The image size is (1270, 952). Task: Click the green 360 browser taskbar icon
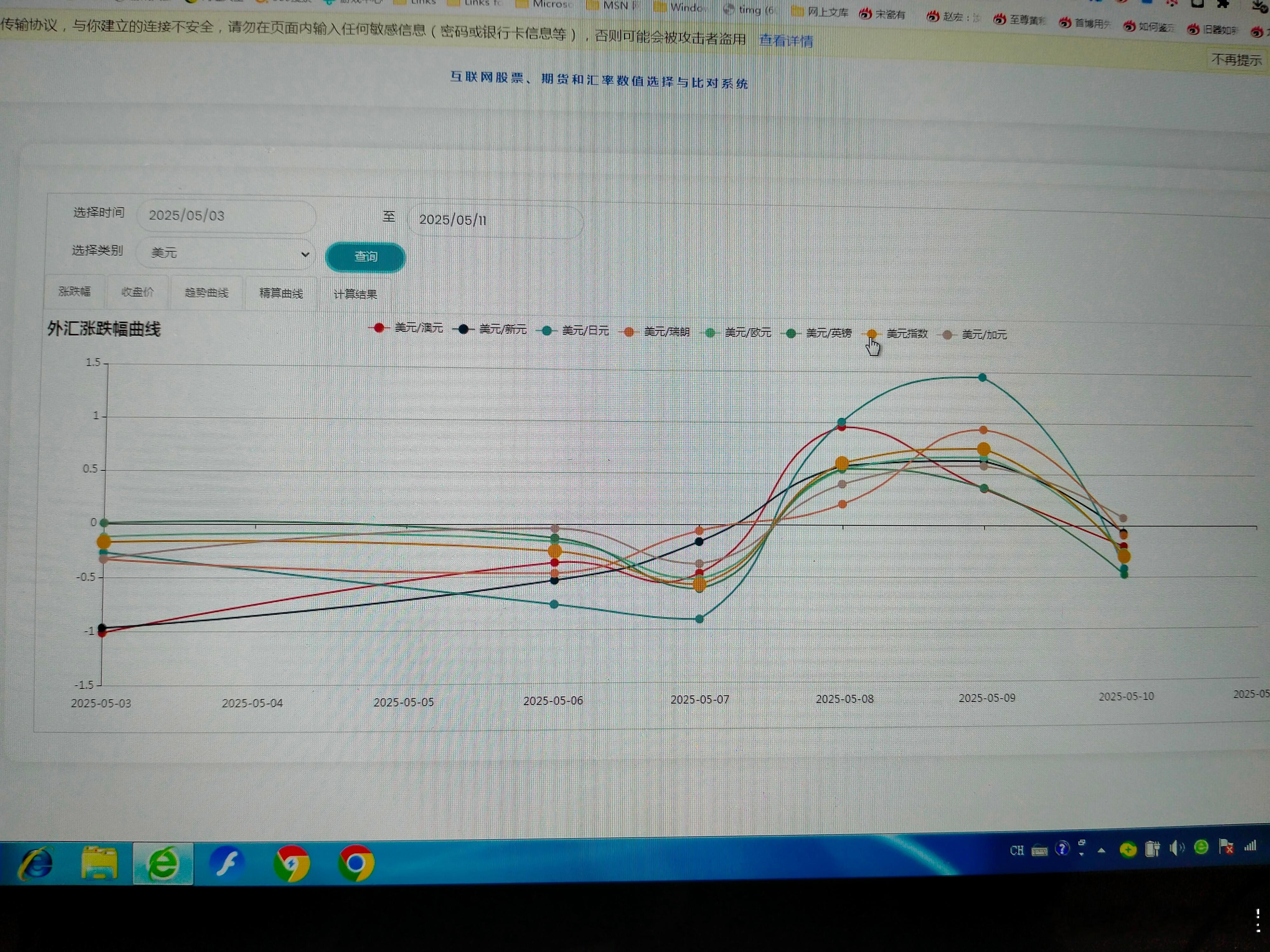163,864
